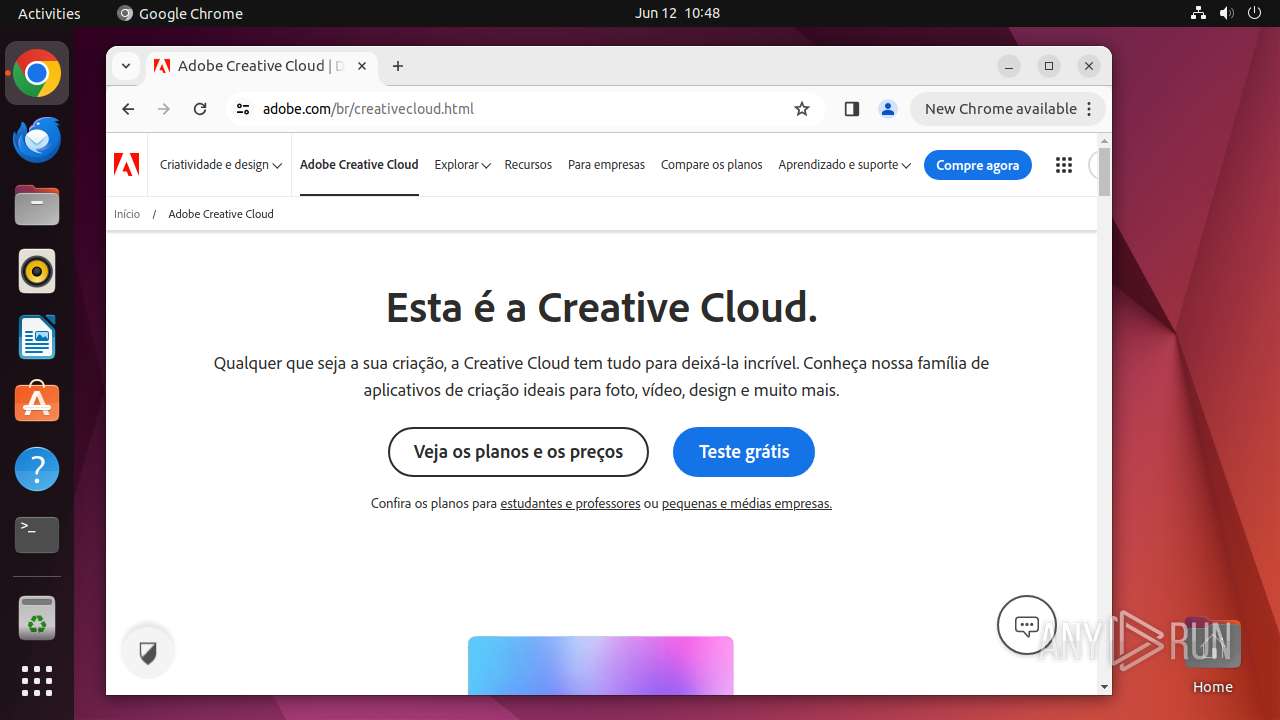The height and width of the screenshot is (720, 1280).
Task: Reload the page with the refresh icon
Action: coord(200,109)
